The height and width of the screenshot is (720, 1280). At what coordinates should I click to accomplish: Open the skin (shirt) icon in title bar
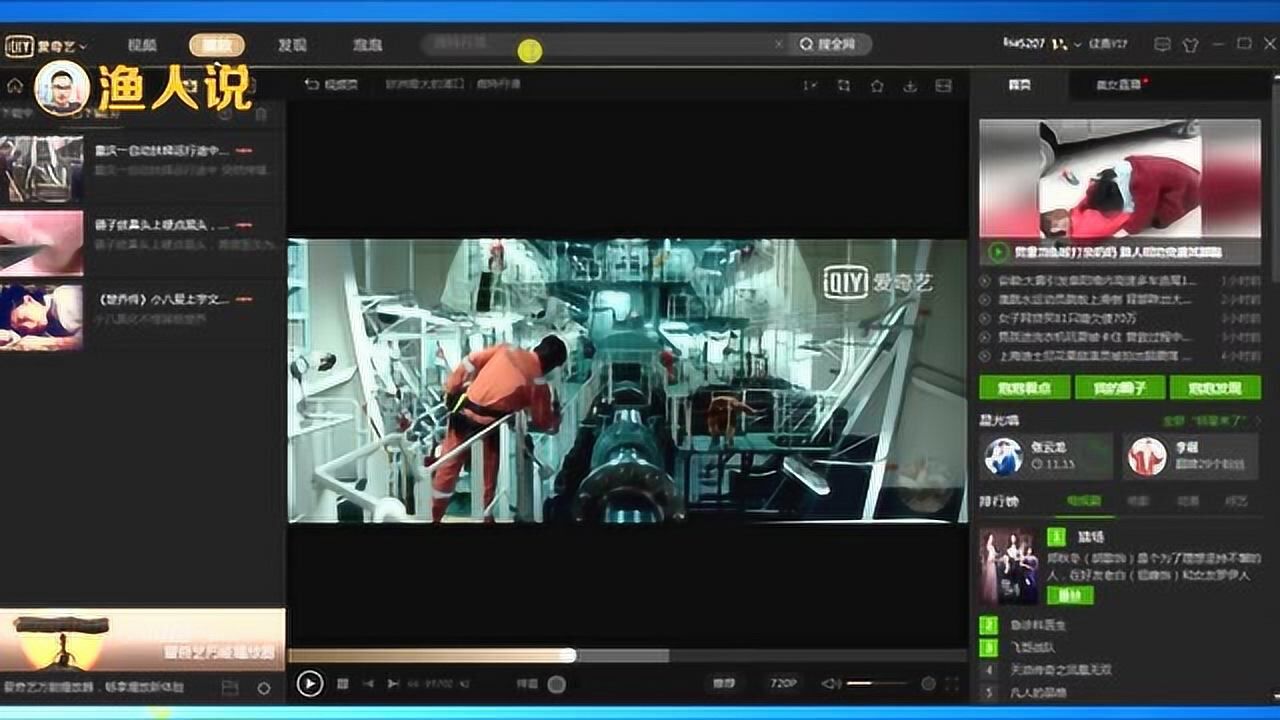click(1190, 45)
